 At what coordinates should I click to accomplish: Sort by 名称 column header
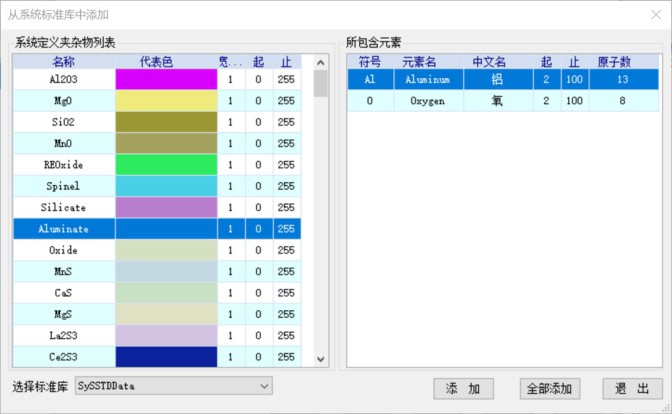tap(64, 62)
